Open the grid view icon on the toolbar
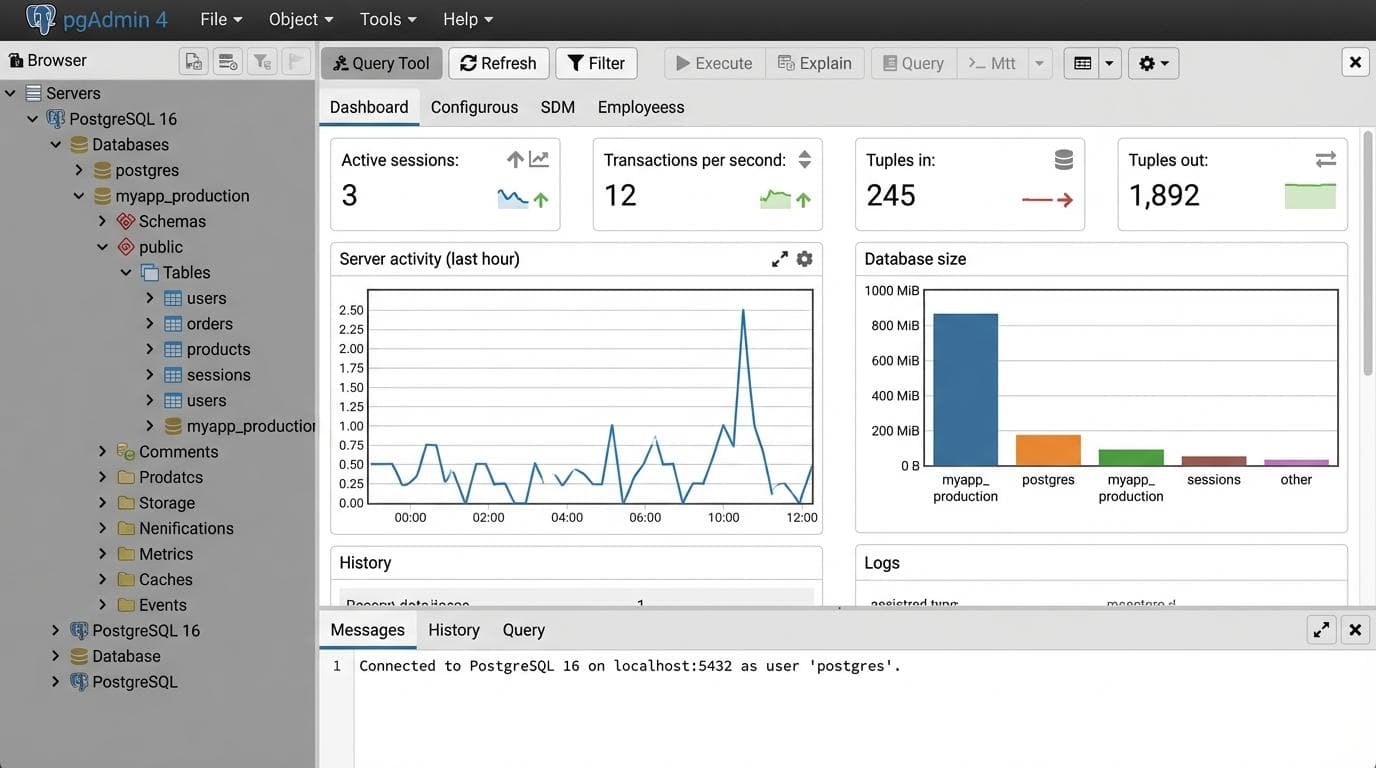 point(1081,62)
